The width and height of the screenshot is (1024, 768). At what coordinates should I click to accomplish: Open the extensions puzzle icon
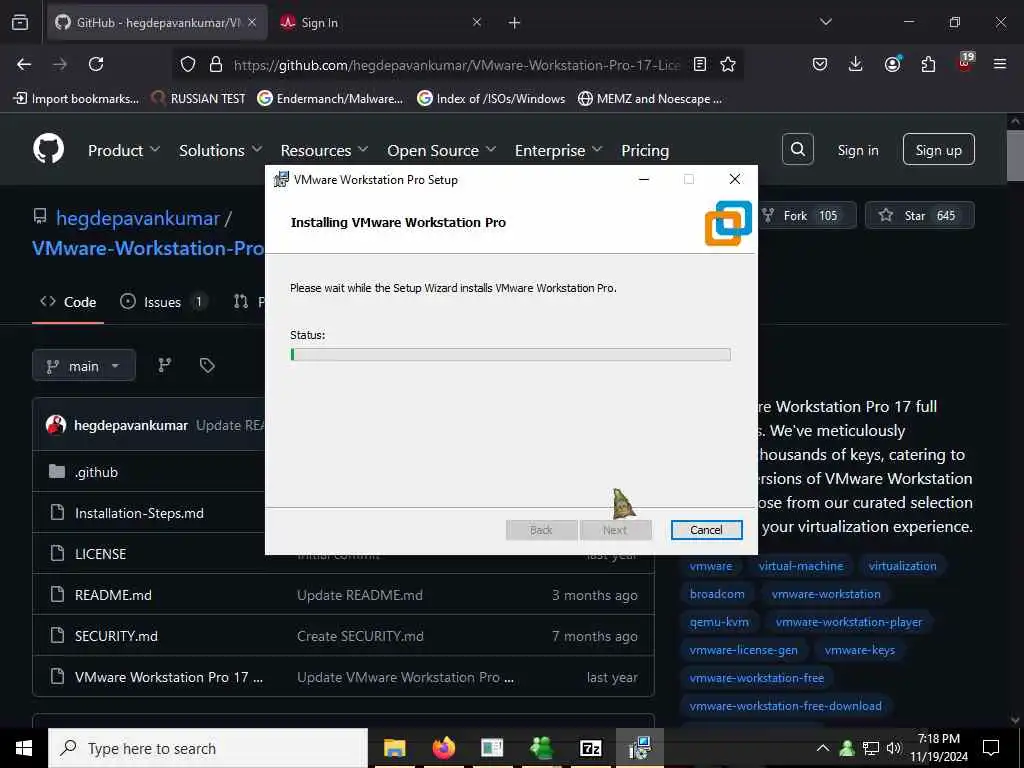(x=928, y=64)
